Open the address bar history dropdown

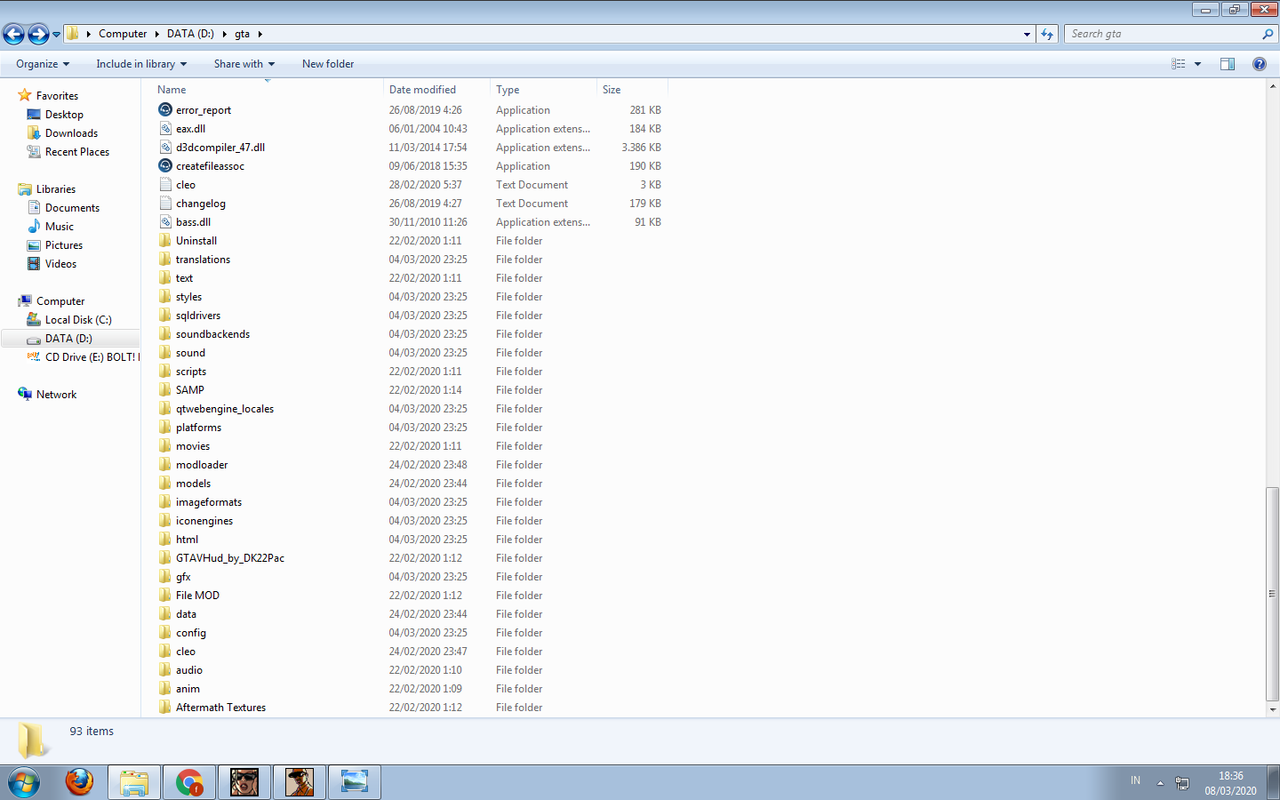click(x=1028, y=34)
